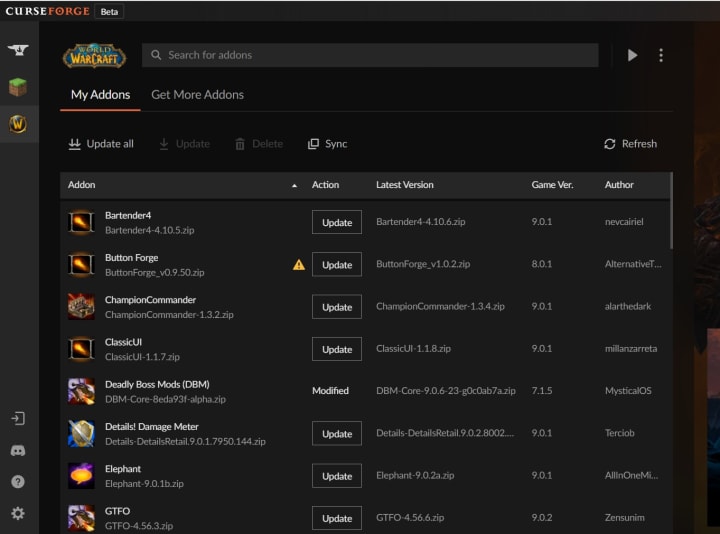Click the World of Warcraft logo
This screenshot has height=534, width=720.
[94, 56]
